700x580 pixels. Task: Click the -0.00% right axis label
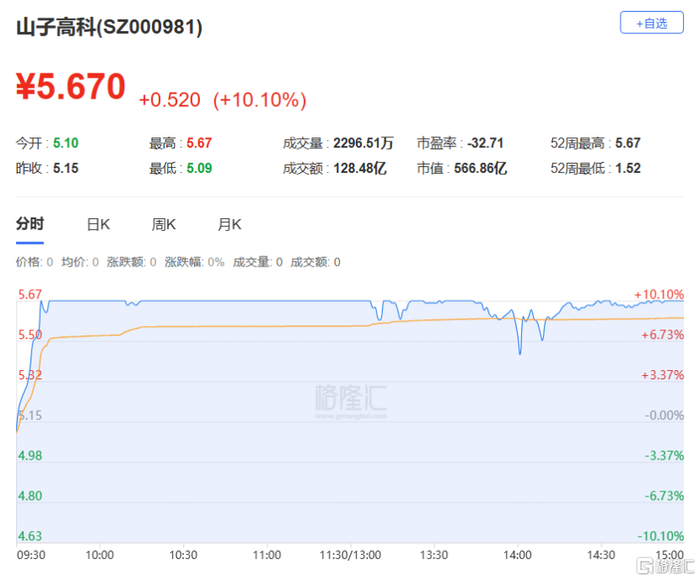click(x=664, y=416)
